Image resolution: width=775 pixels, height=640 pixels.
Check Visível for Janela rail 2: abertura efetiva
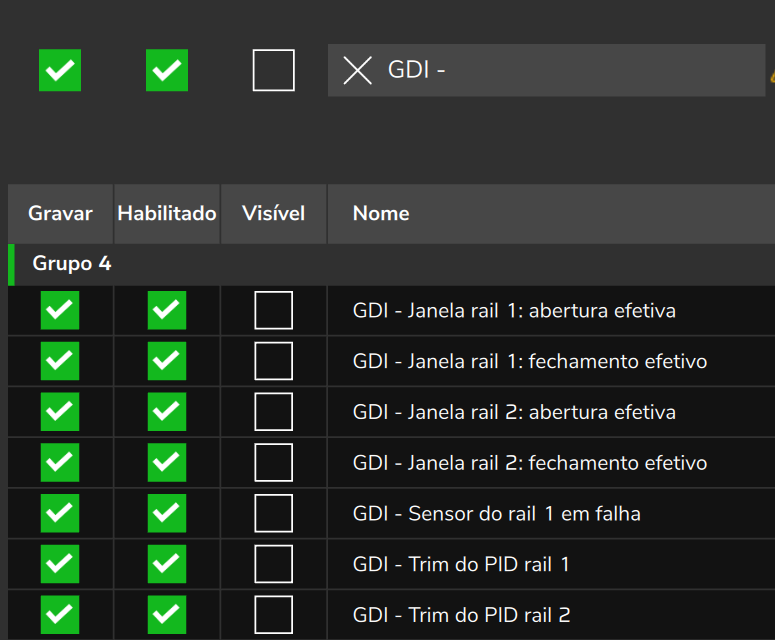tap(274, 412)
